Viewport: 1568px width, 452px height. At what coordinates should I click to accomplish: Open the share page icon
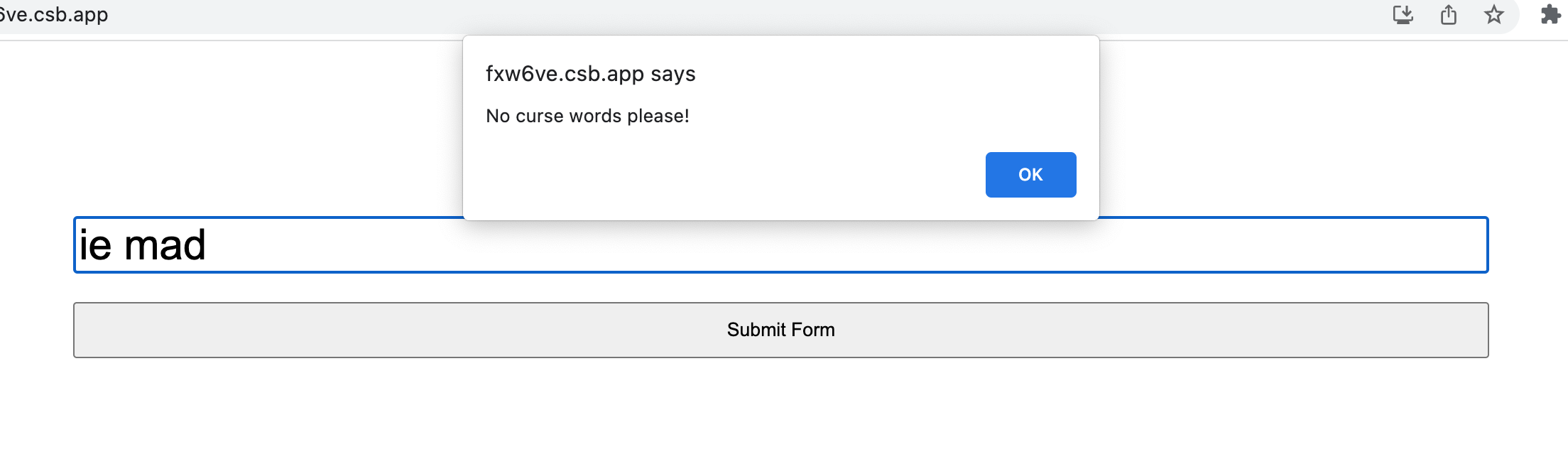tap(1449, 15)
